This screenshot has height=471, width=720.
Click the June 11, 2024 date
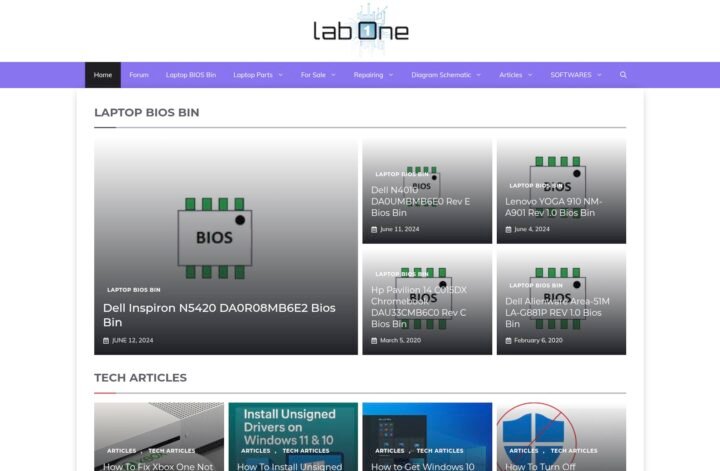(399, 230)
